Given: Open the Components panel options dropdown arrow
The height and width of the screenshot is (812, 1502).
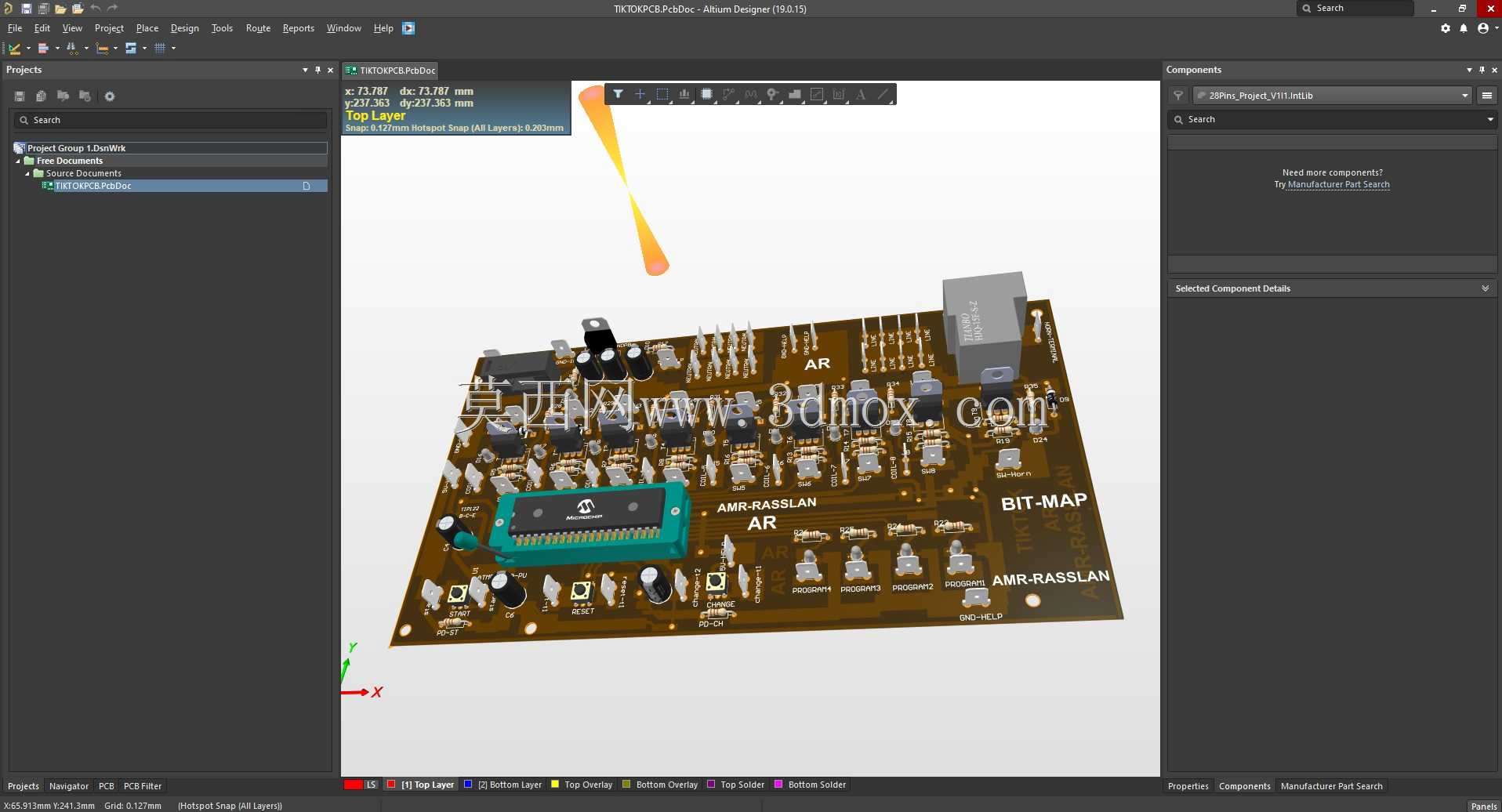Looking at the screenshot, I should (x=1469, y=70).
